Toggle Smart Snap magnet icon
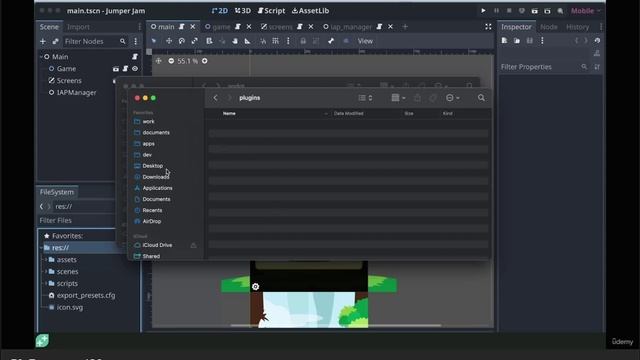 [263, 41]
